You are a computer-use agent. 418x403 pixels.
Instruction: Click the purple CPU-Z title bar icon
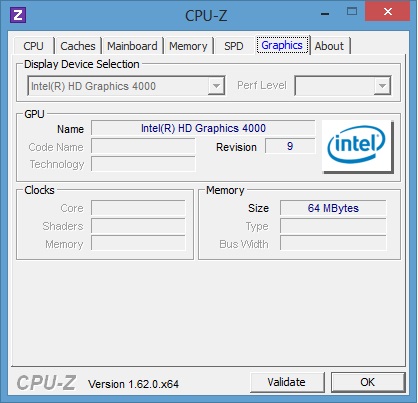coord(18,15)
